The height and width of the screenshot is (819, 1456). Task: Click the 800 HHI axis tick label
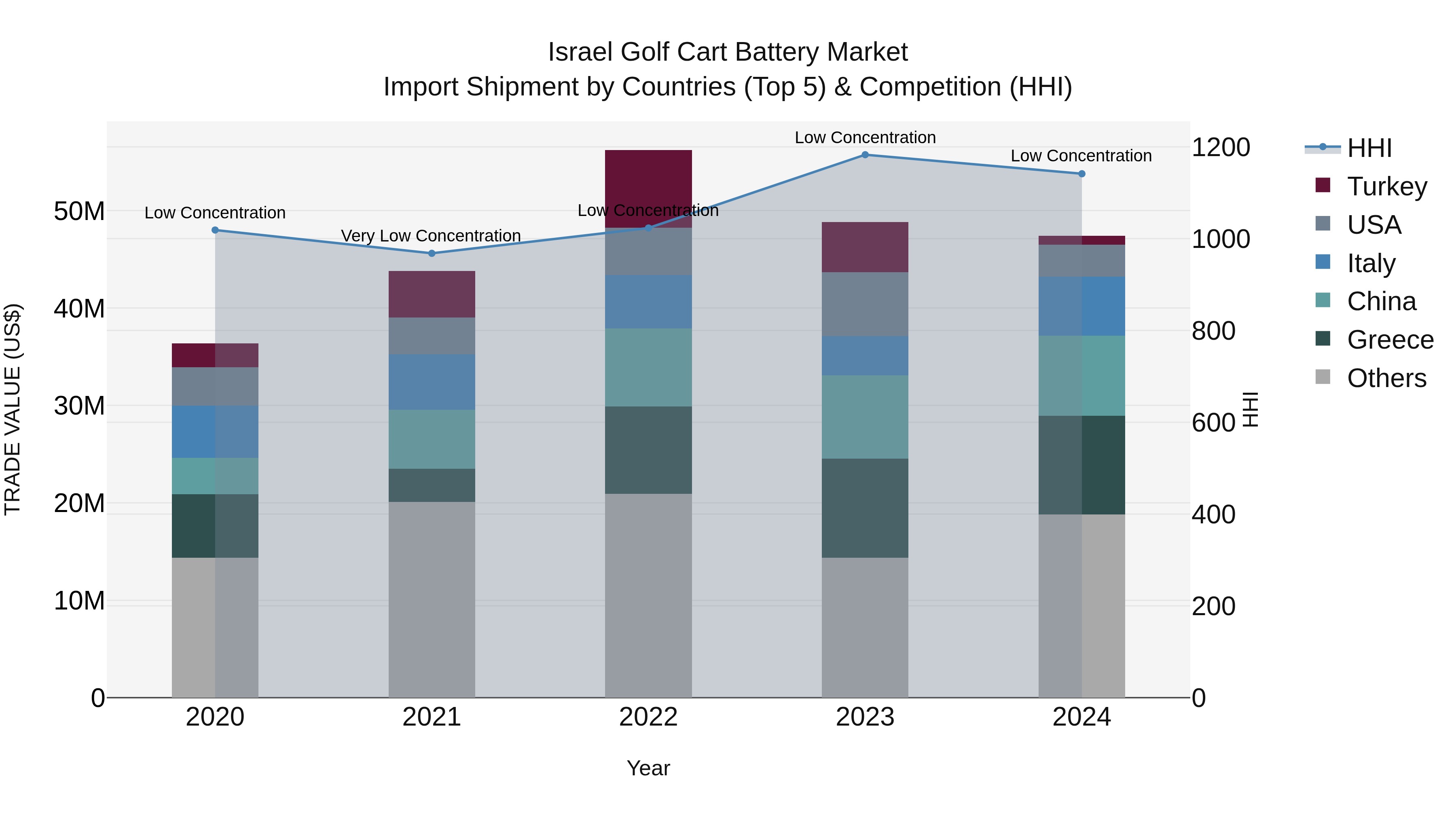coord(1213,331)
